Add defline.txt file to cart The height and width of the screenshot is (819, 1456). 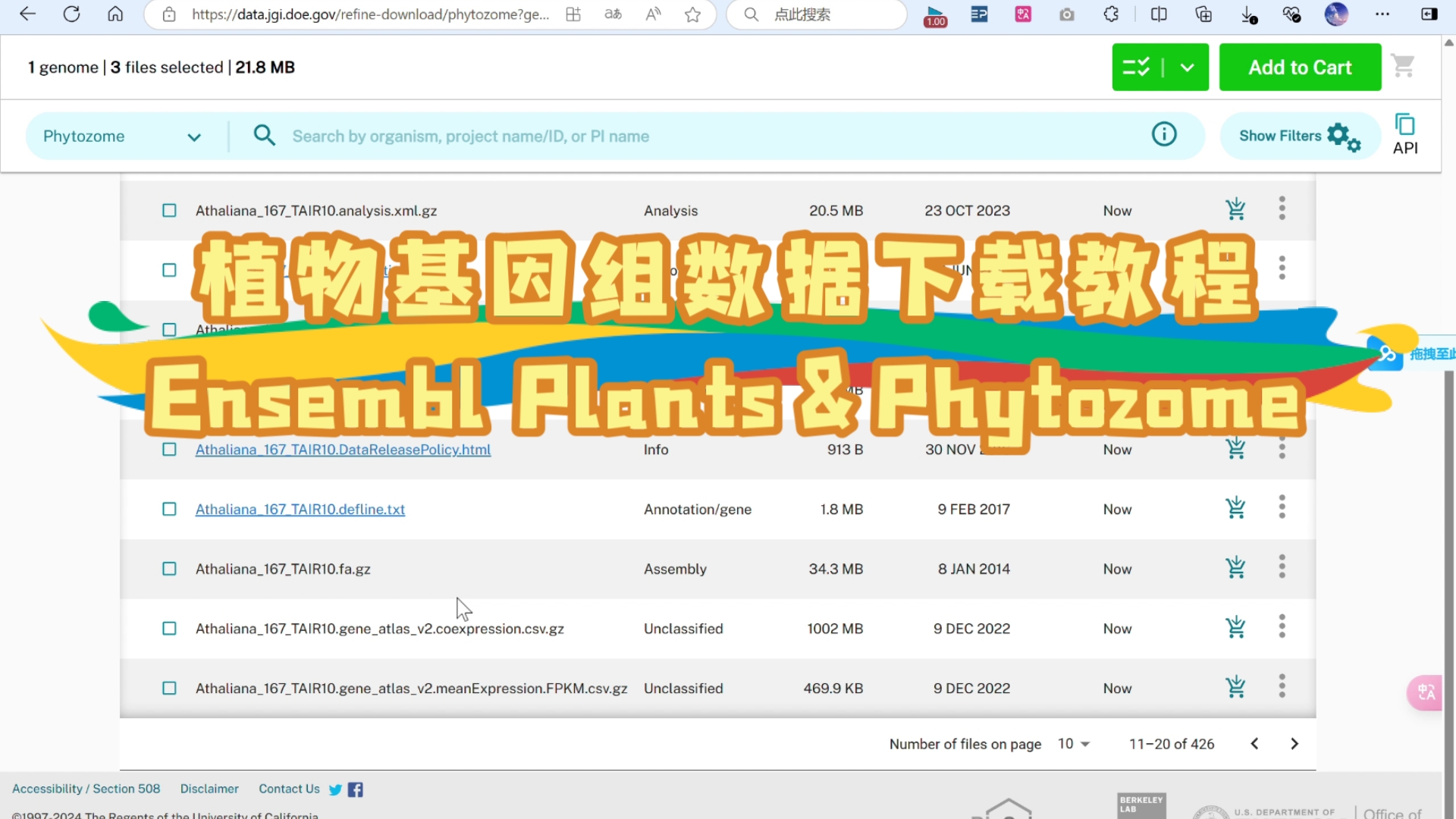[x=1235, y=508]
